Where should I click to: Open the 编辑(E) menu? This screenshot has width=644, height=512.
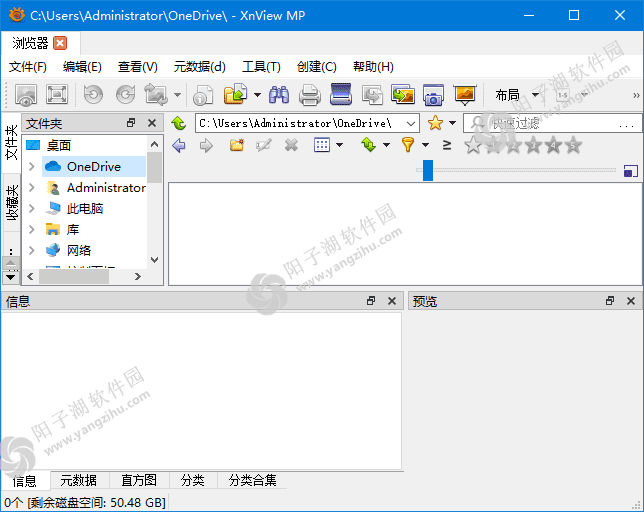[x=82, y=67]
